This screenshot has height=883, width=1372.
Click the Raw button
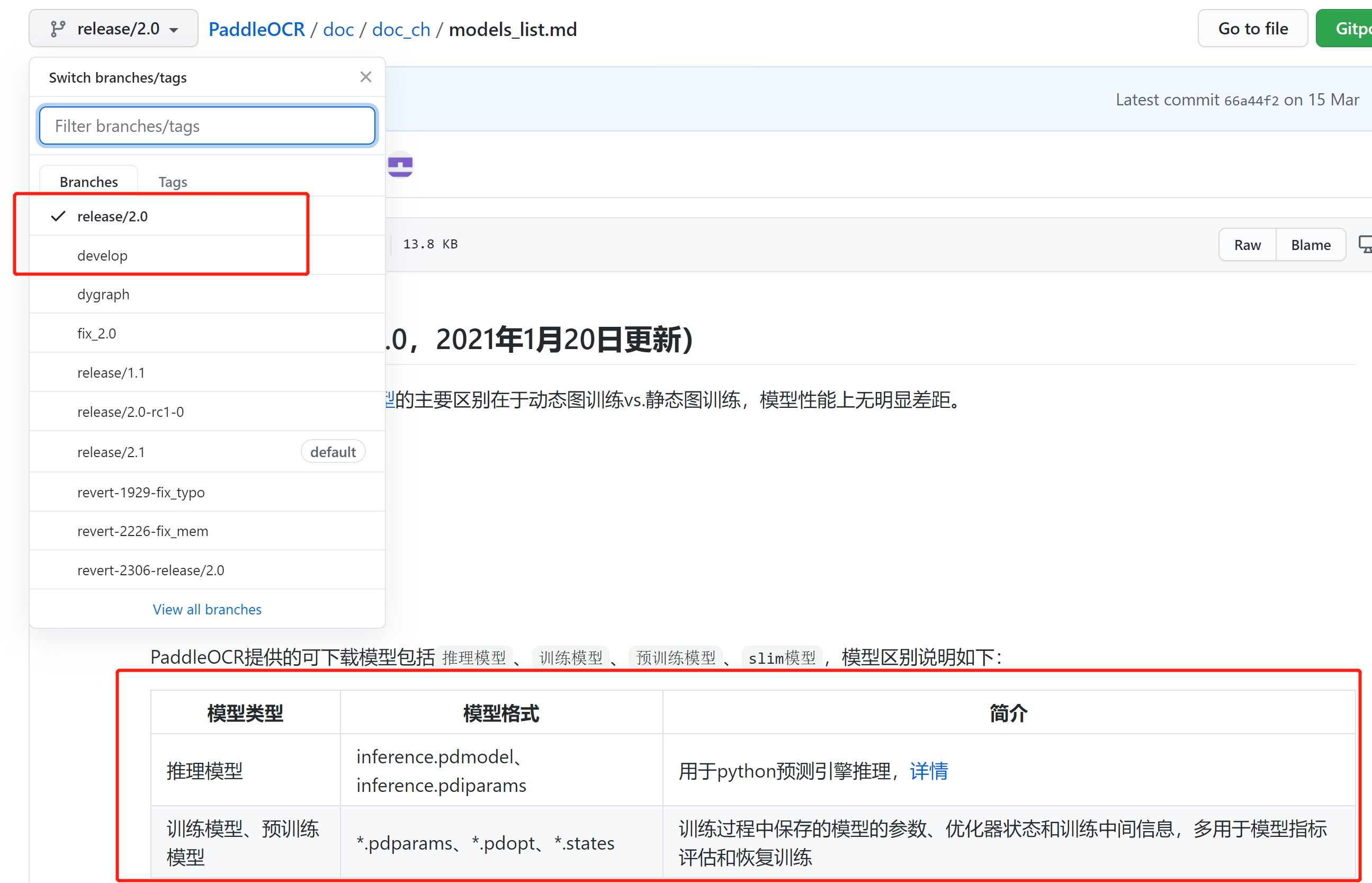pyautogui.click(x=1247, y=245)
